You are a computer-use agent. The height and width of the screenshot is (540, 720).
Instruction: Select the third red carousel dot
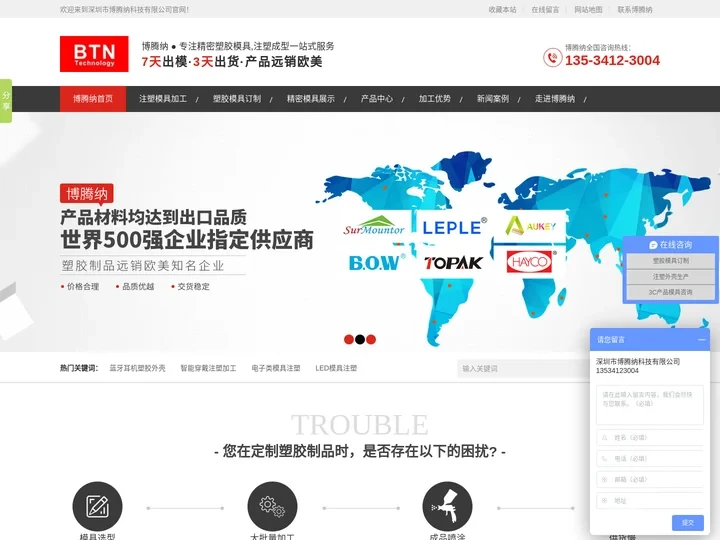point(371,339)
